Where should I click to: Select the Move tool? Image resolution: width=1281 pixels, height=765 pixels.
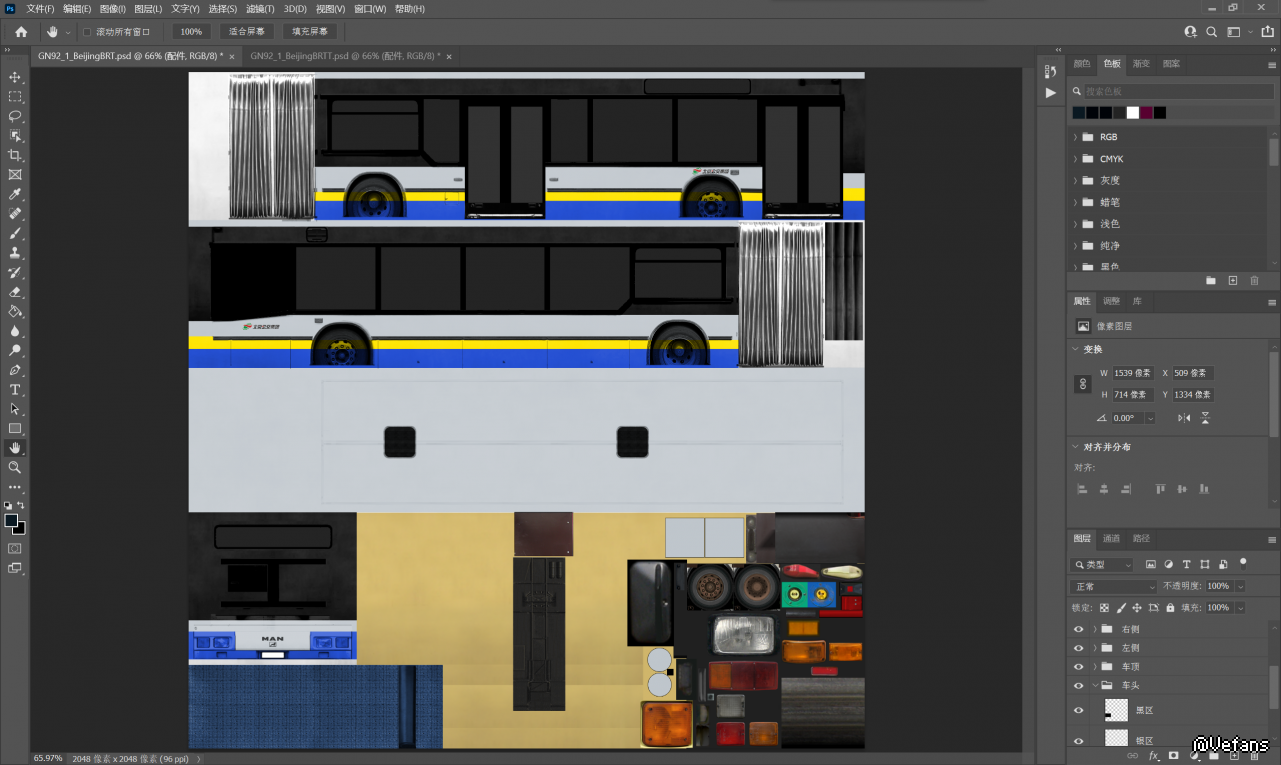point(15,77)
